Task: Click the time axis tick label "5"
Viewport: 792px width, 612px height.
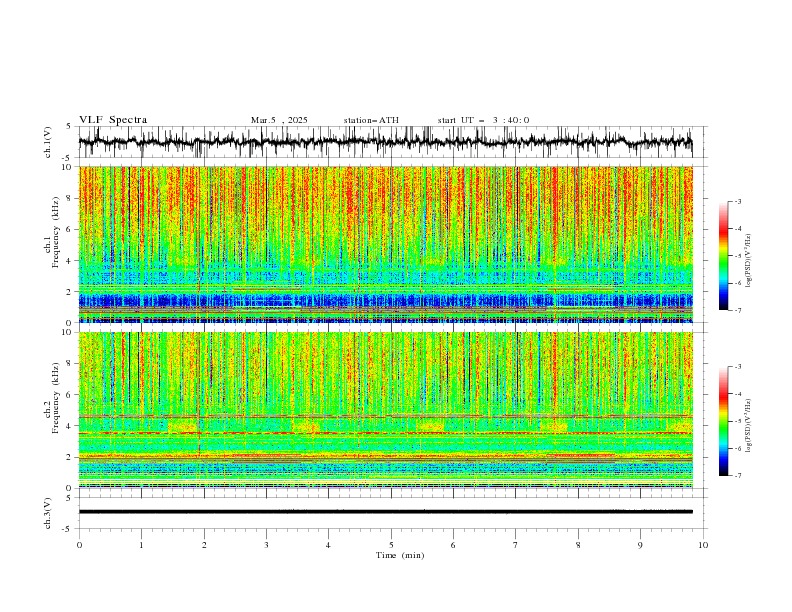Action: tap(391, 545)
